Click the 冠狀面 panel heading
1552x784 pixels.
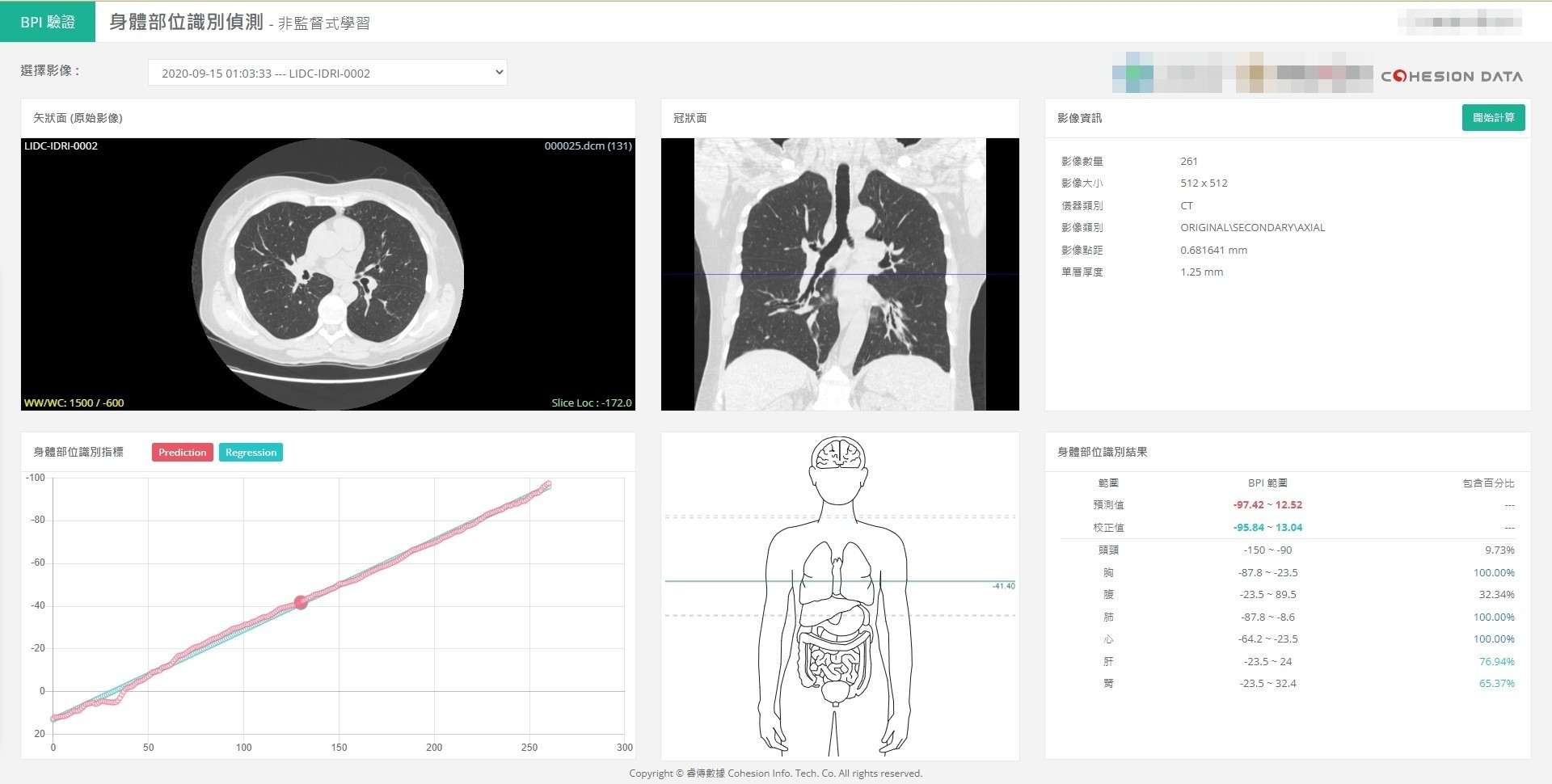tap(690, 118)
